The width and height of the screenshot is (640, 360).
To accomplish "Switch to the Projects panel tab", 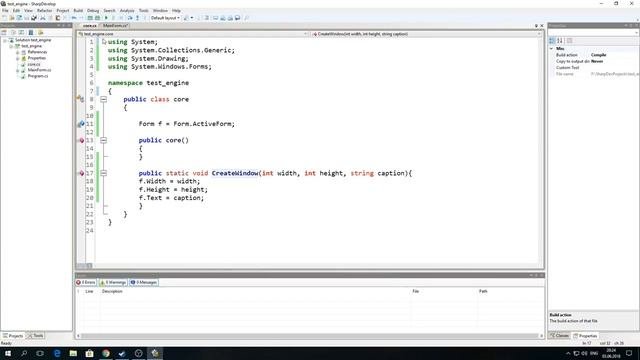I will (13, 336).
